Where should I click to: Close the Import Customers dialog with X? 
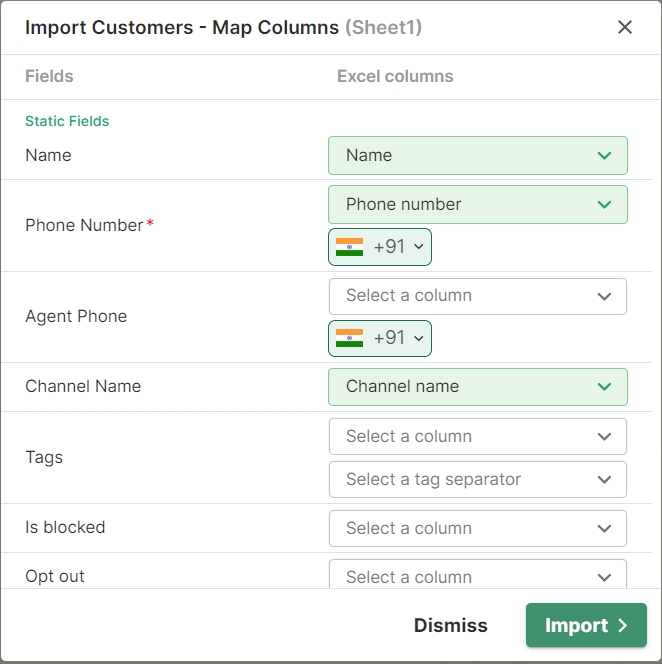625,27
